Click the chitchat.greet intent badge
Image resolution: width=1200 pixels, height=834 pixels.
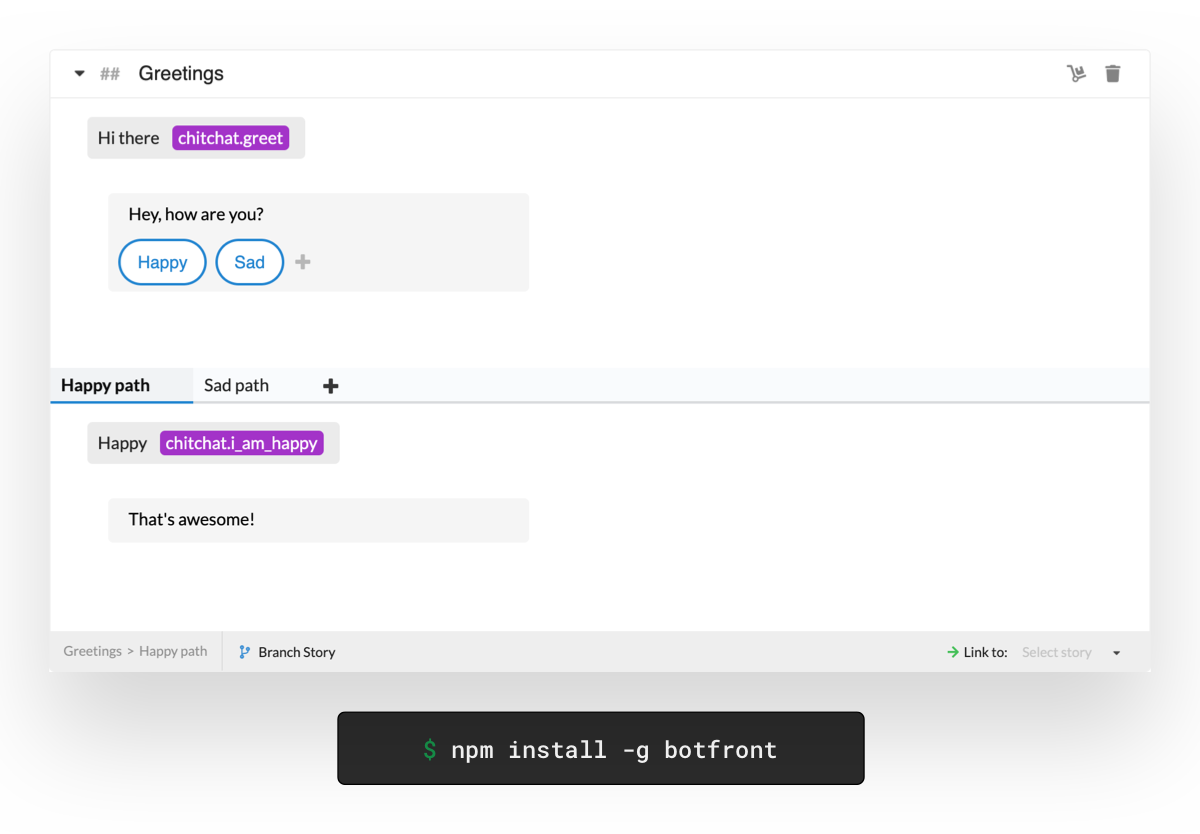click(230, 137)
